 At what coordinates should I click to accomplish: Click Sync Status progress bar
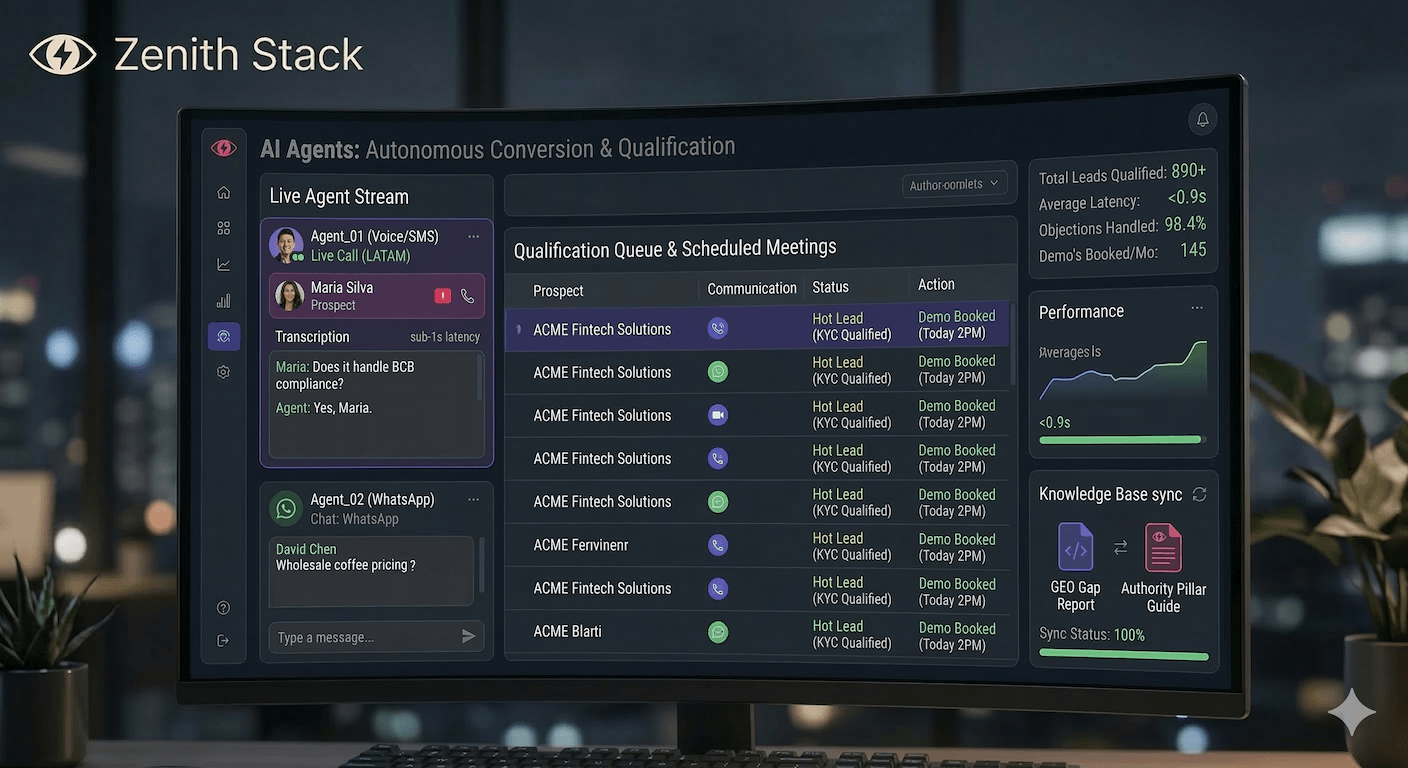(x=1122, y=656)
